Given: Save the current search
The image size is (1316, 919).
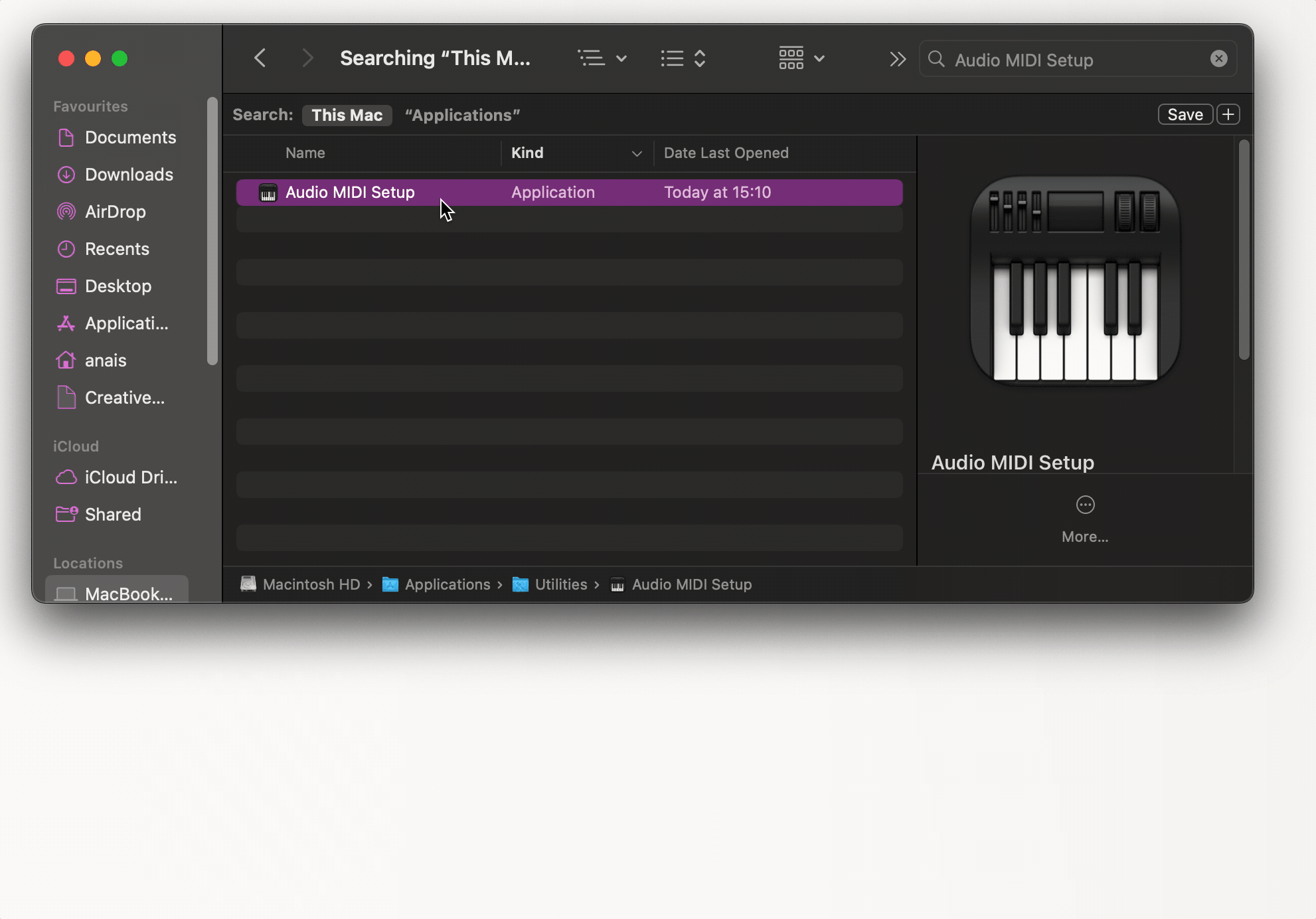Looking at the screenshot, I should coord(1185,115).
